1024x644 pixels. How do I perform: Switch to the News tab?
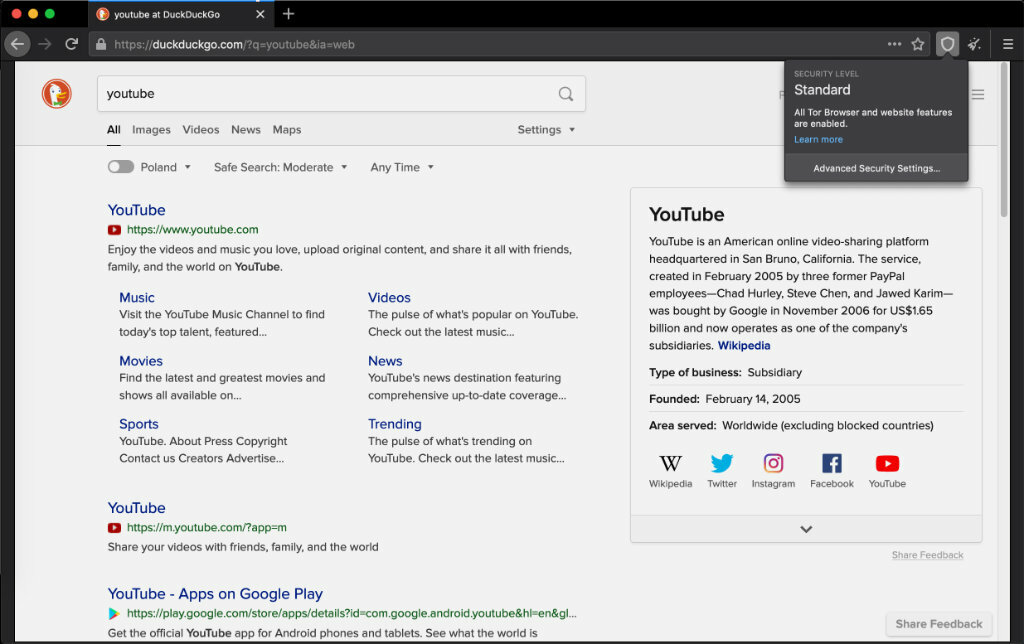click(246, 129)
